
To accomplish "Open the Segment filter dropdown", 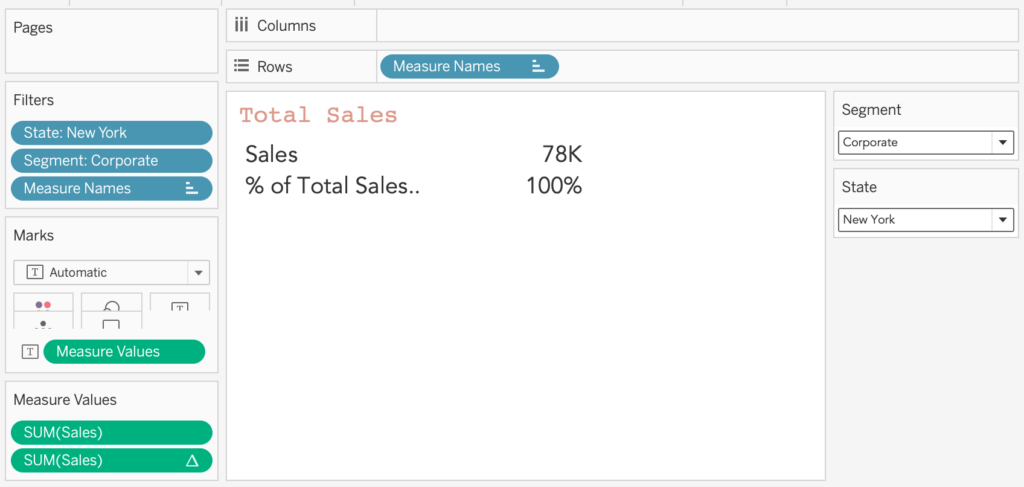I will click(1002, 143).
